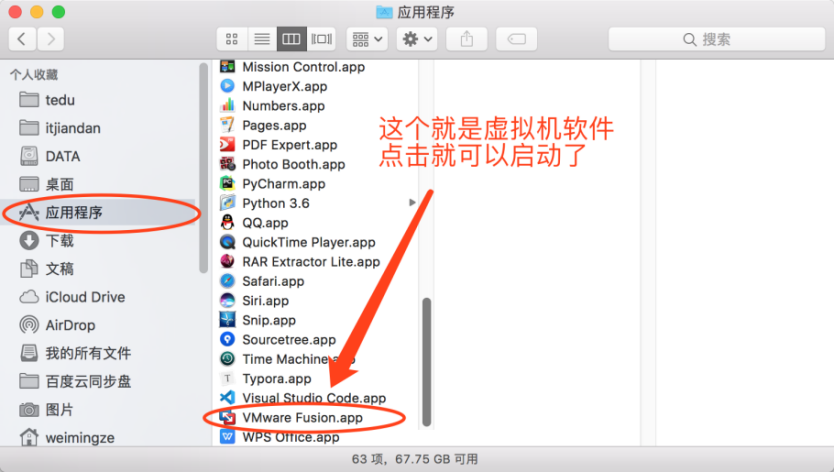Open the VMware Fusion.app icon

click(x=227, y=417)
